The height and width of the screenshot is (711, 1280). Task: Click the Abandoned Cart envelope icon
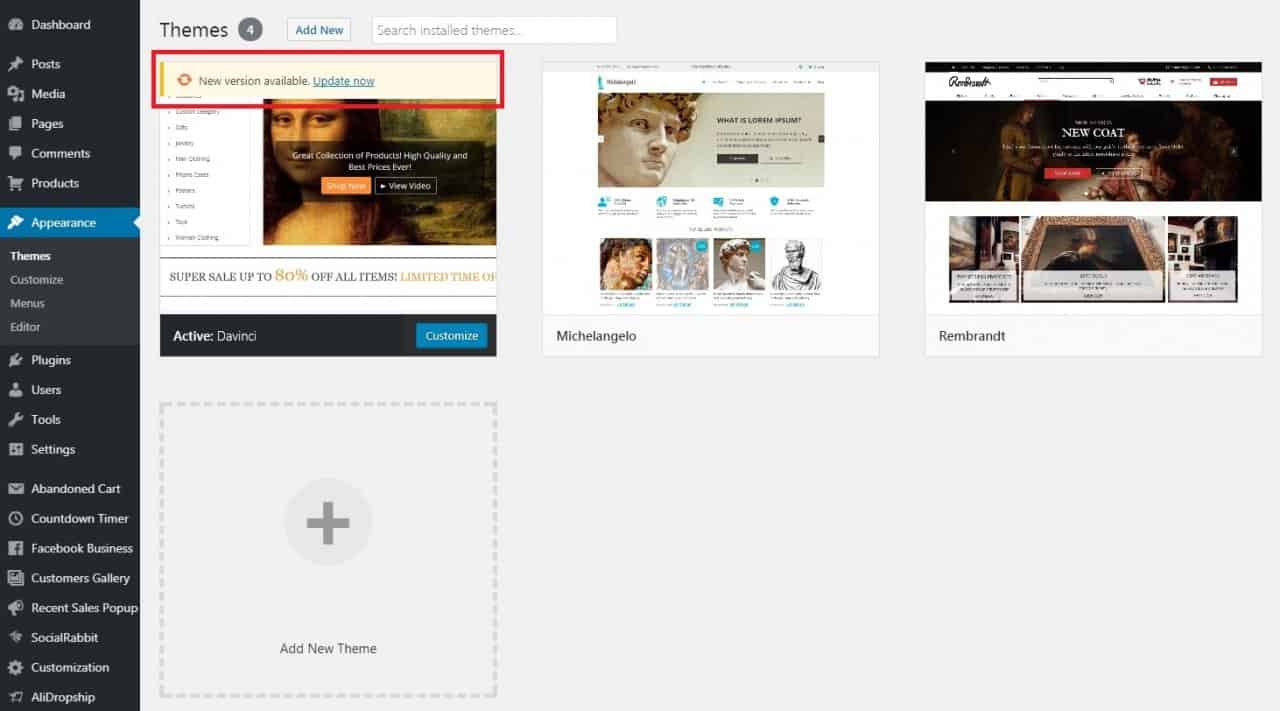(15, 489)
